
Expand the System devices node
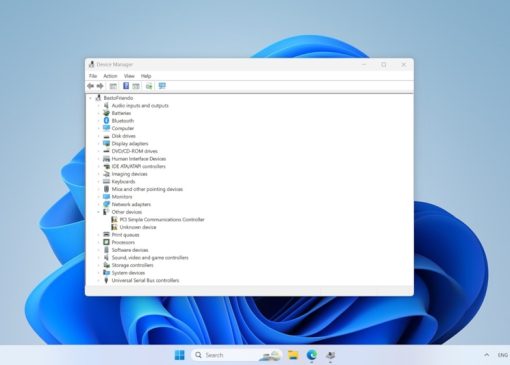pyautogui.click(x=98, y=273)
